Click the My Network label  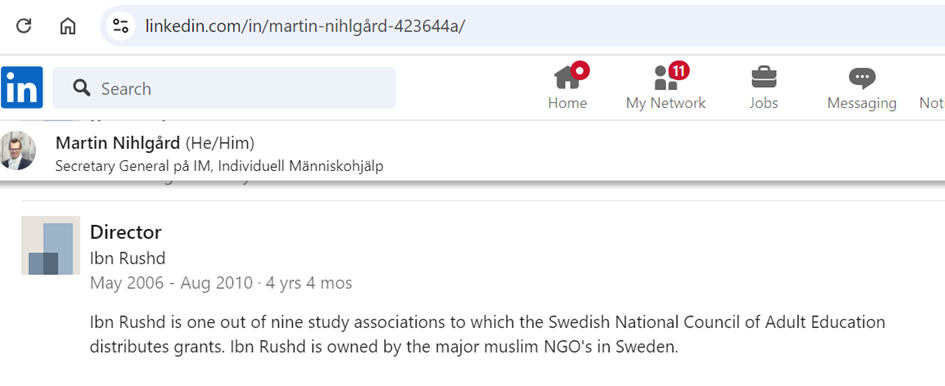click(665, 103)
